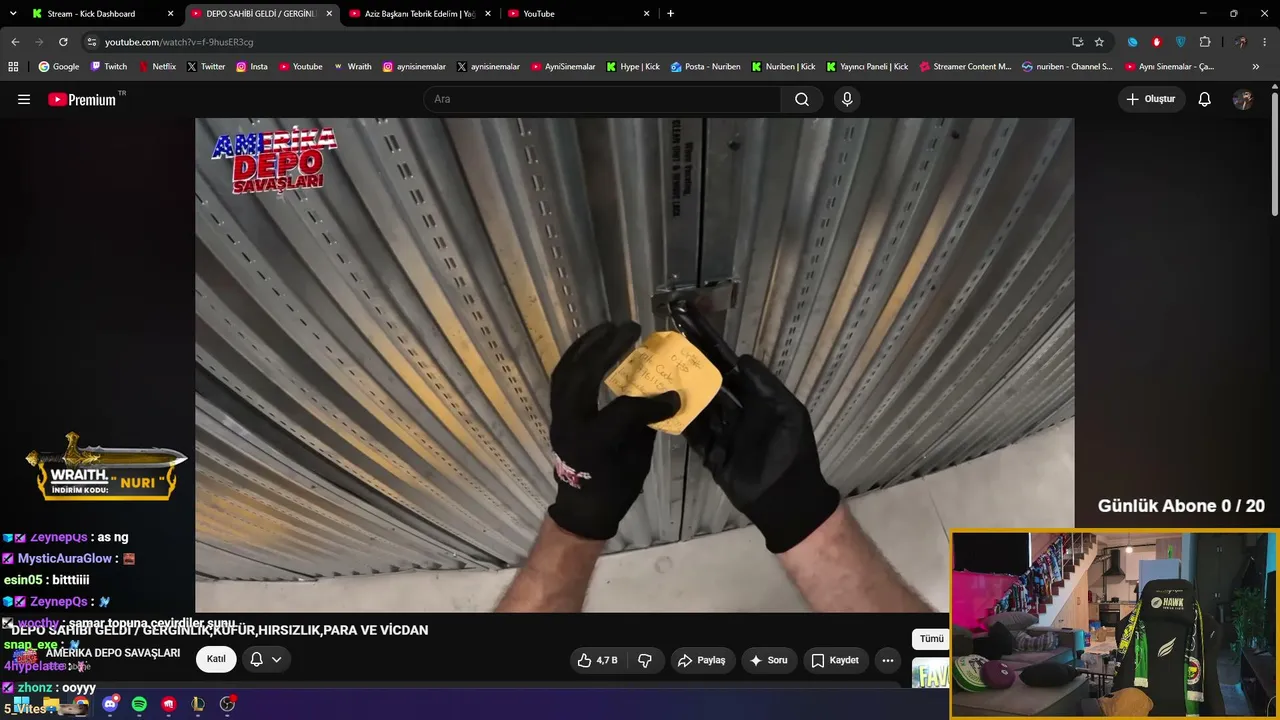This screenshot has width=1280, height=720.
Task: Click the Katıl join button
Action: click(x=216, y=660)
